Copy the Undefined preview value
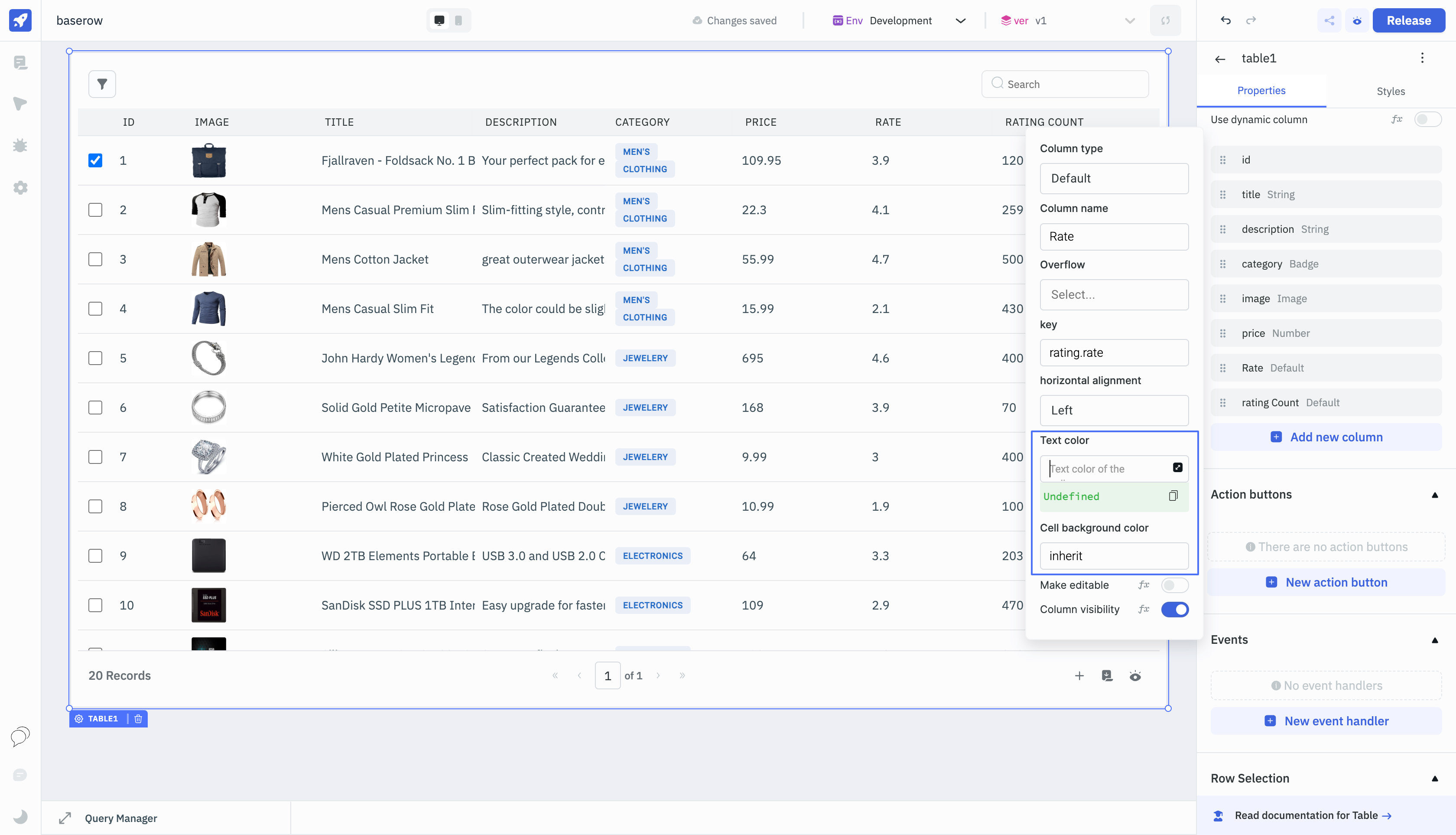Viewport: 1456px width, 835px height. pyautogui.click(x=1173, y=496)
